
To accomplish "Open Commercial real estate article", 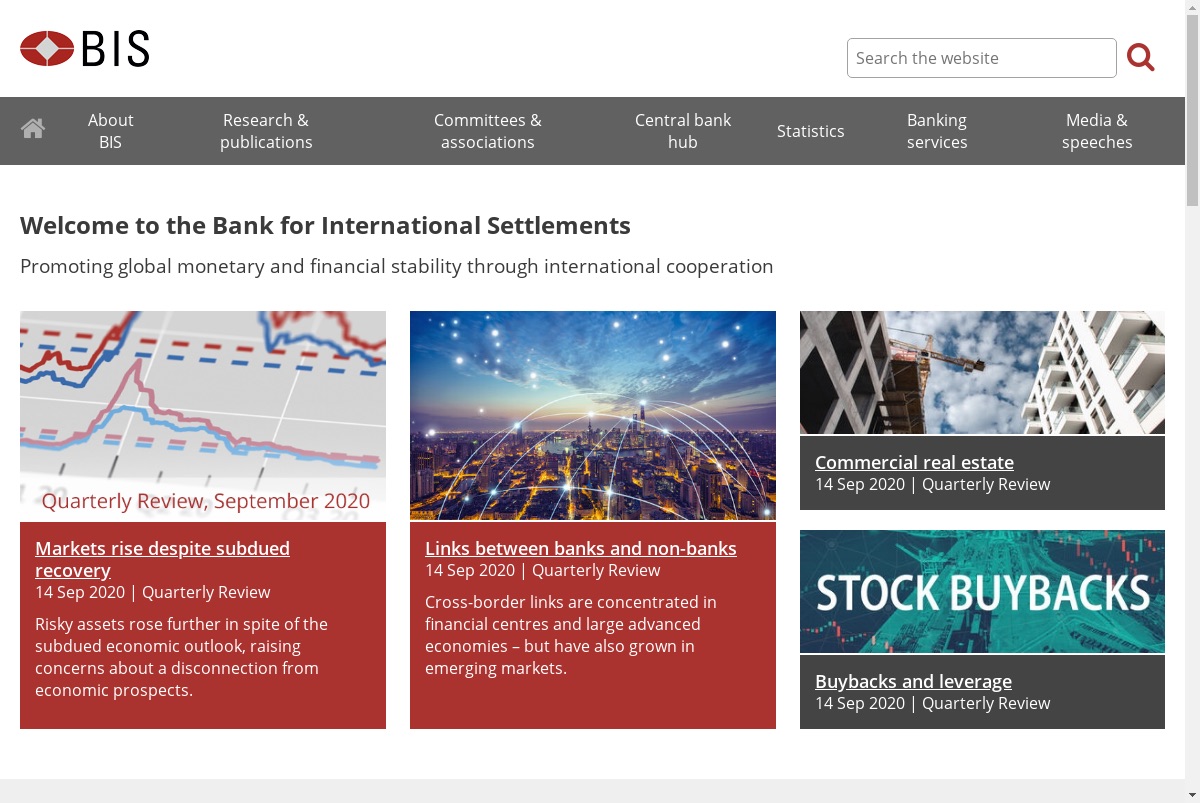I will 914,462.
